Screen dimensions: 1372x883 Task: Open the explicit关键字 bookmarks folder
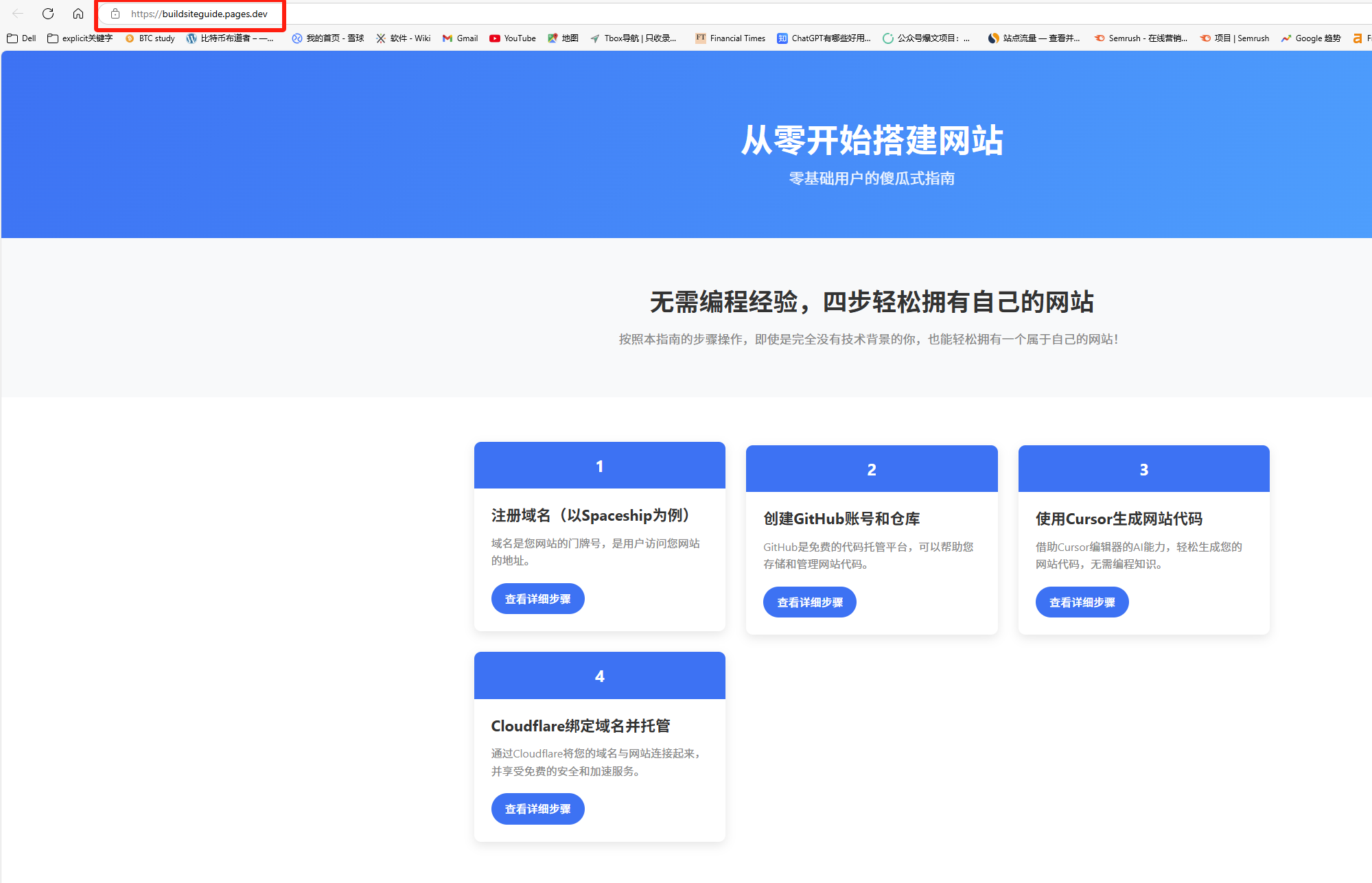coord(79,38)
